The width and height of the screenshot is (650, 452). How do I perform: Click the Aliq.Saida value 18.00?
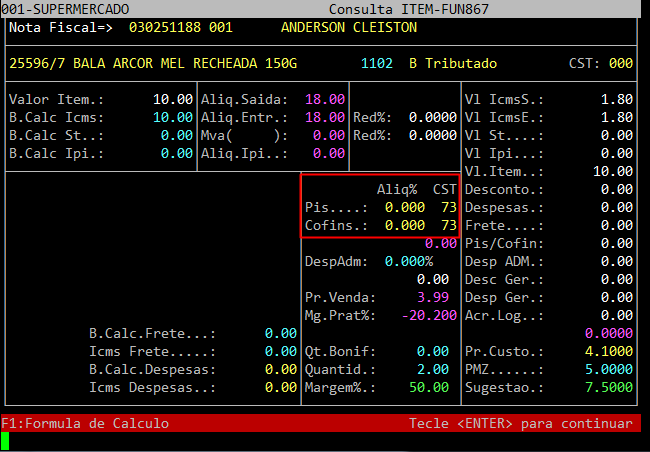(x=325, y=100)
